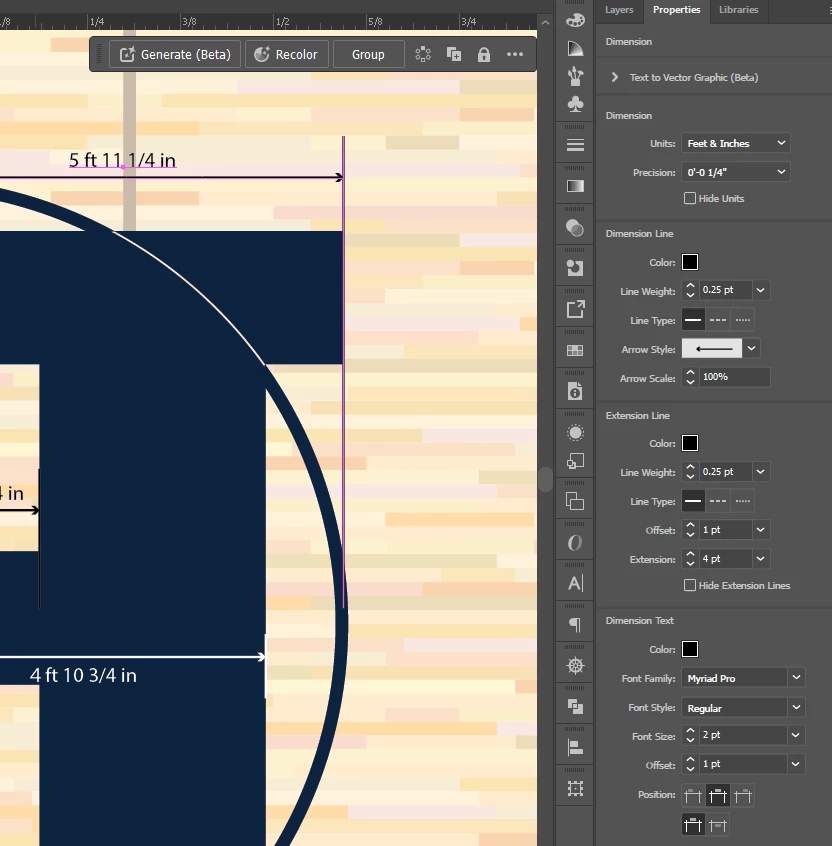Open the Extension Line Offset dropdown arrow
Image resolution: width=832 pixels, height=846 pixels.
point(760,530)
